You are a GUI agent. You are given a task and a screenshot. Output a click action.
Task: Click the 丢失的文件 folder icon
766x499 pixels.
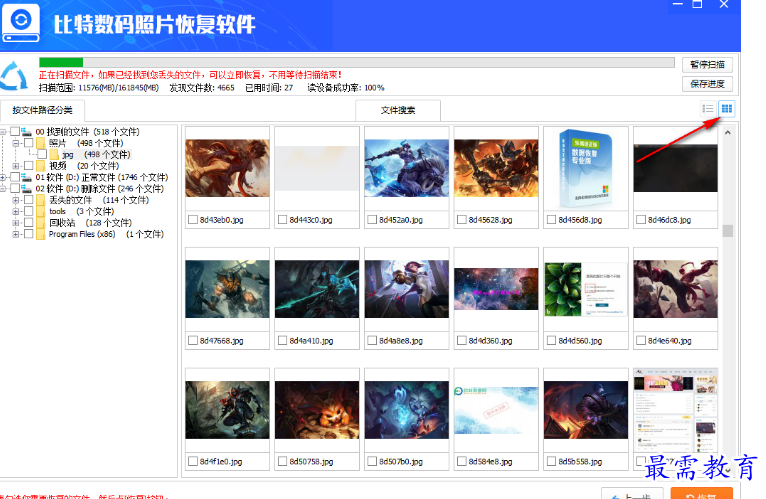pyautogui.click(x=41, y=200)
